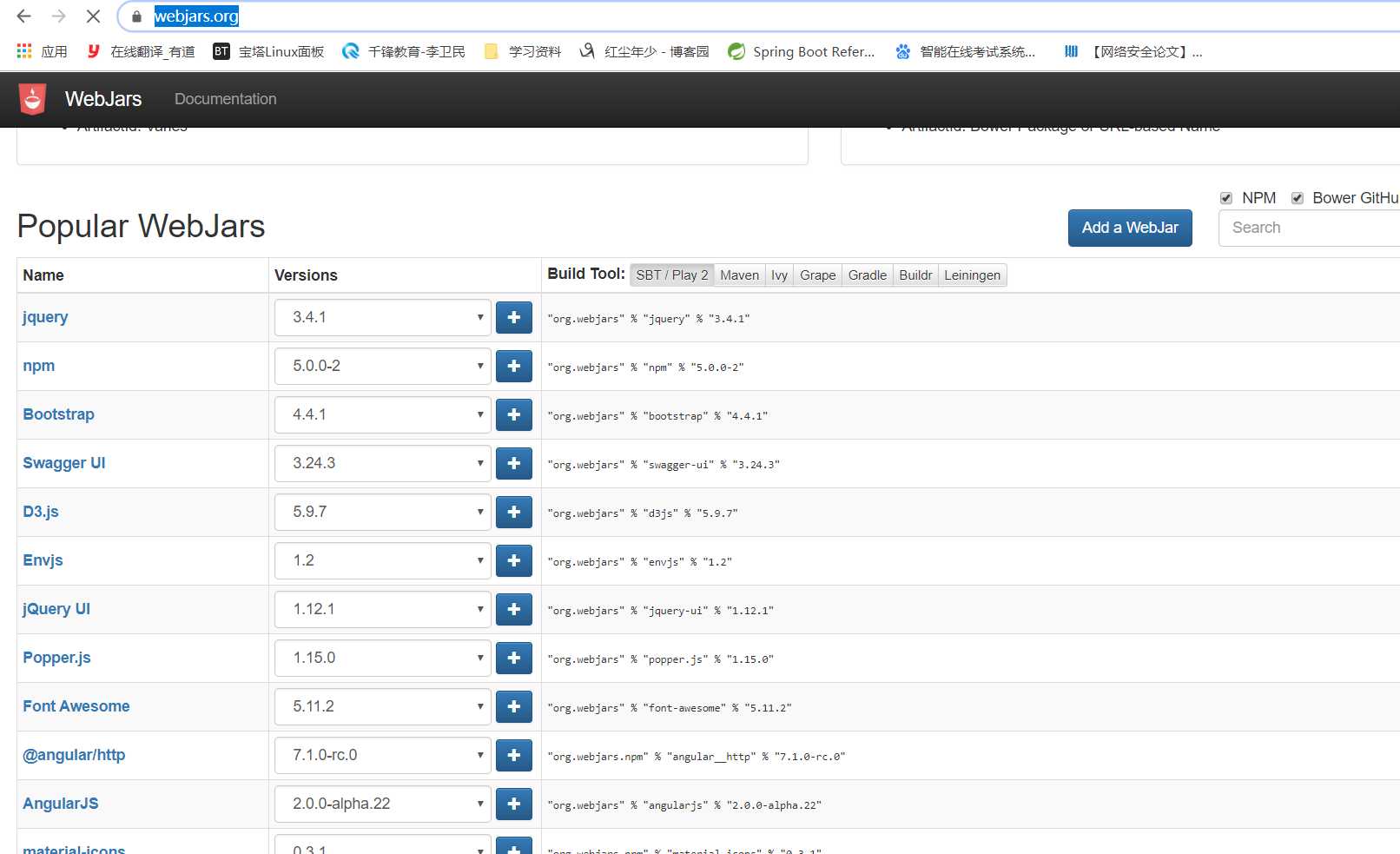Click the WebJars logo icon
The image size is (1400, 854).
click(32, 99)
